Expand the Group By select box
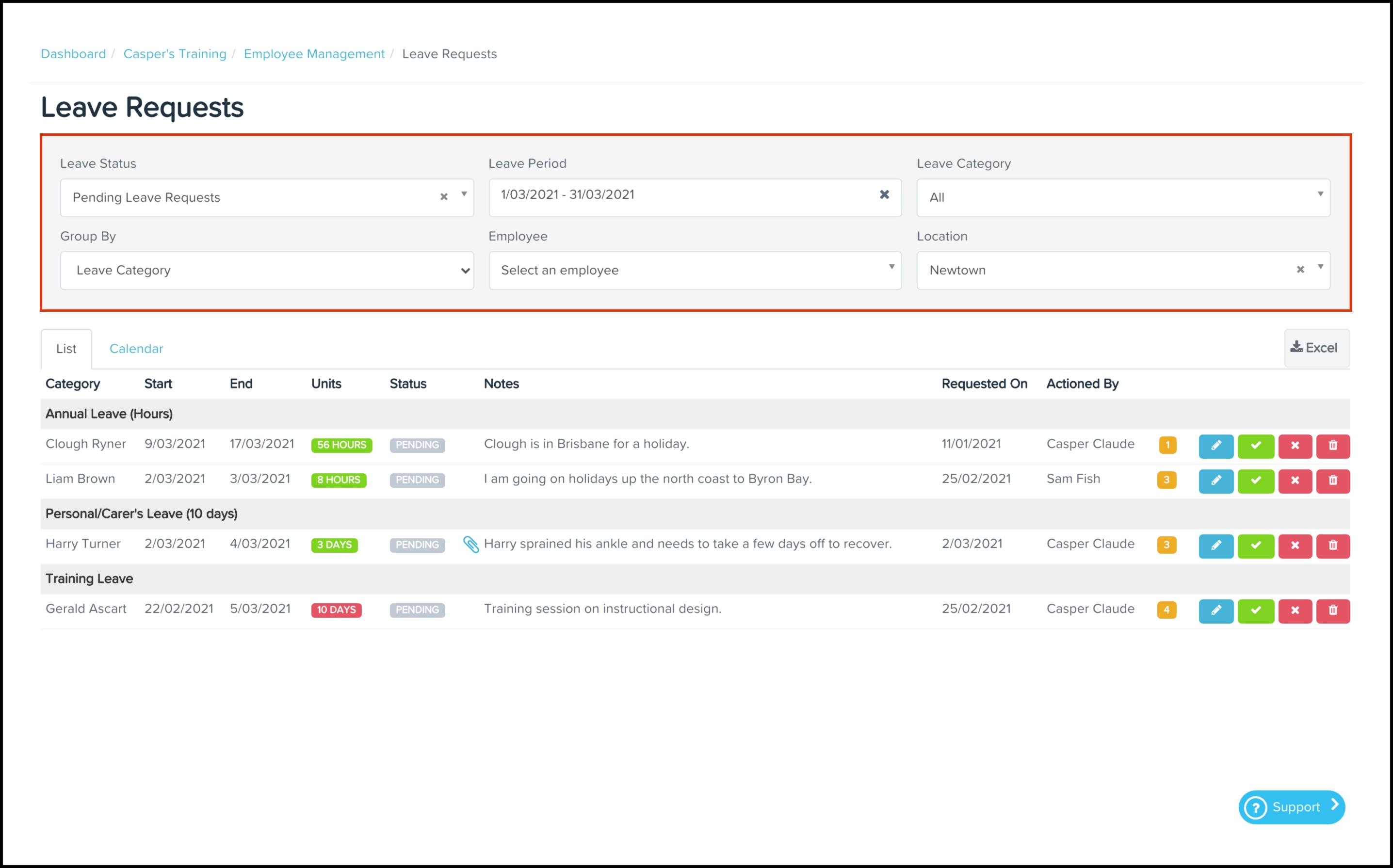Screen dimensions: 1393x868 click(x=266, y=271)
